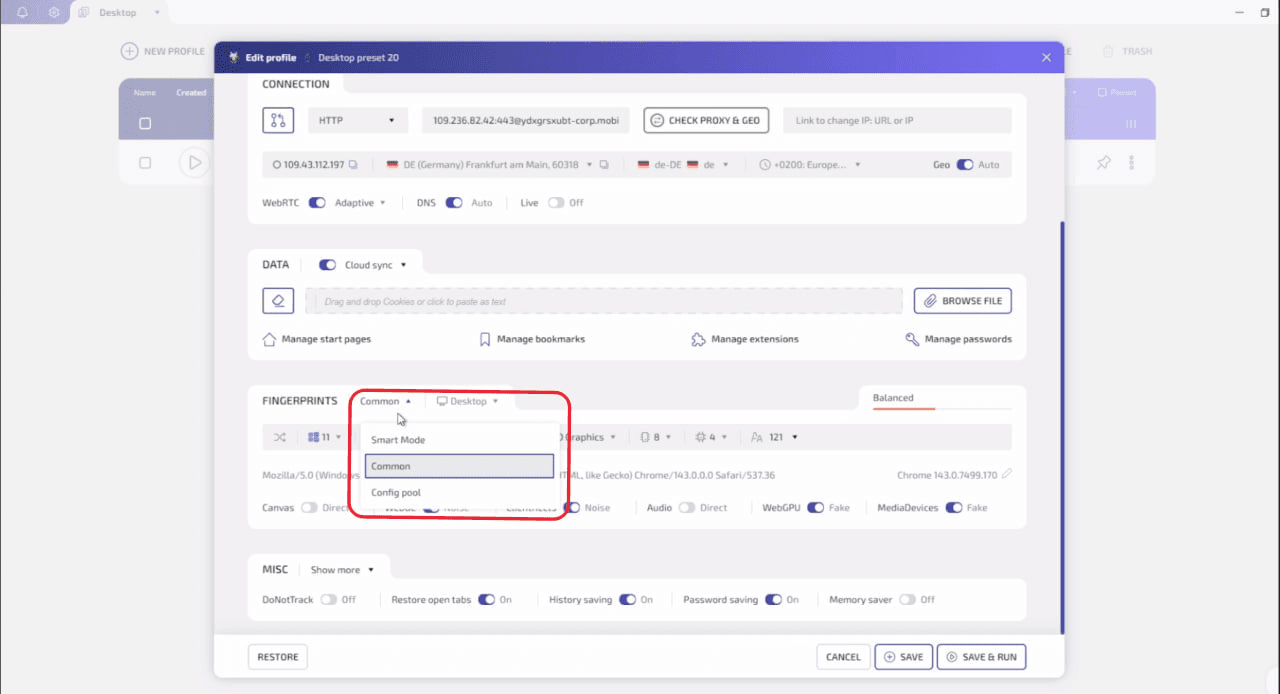The width and height of the screenshot is (1280, 694).
Task: Open Manage start pages
Action: 316,339
